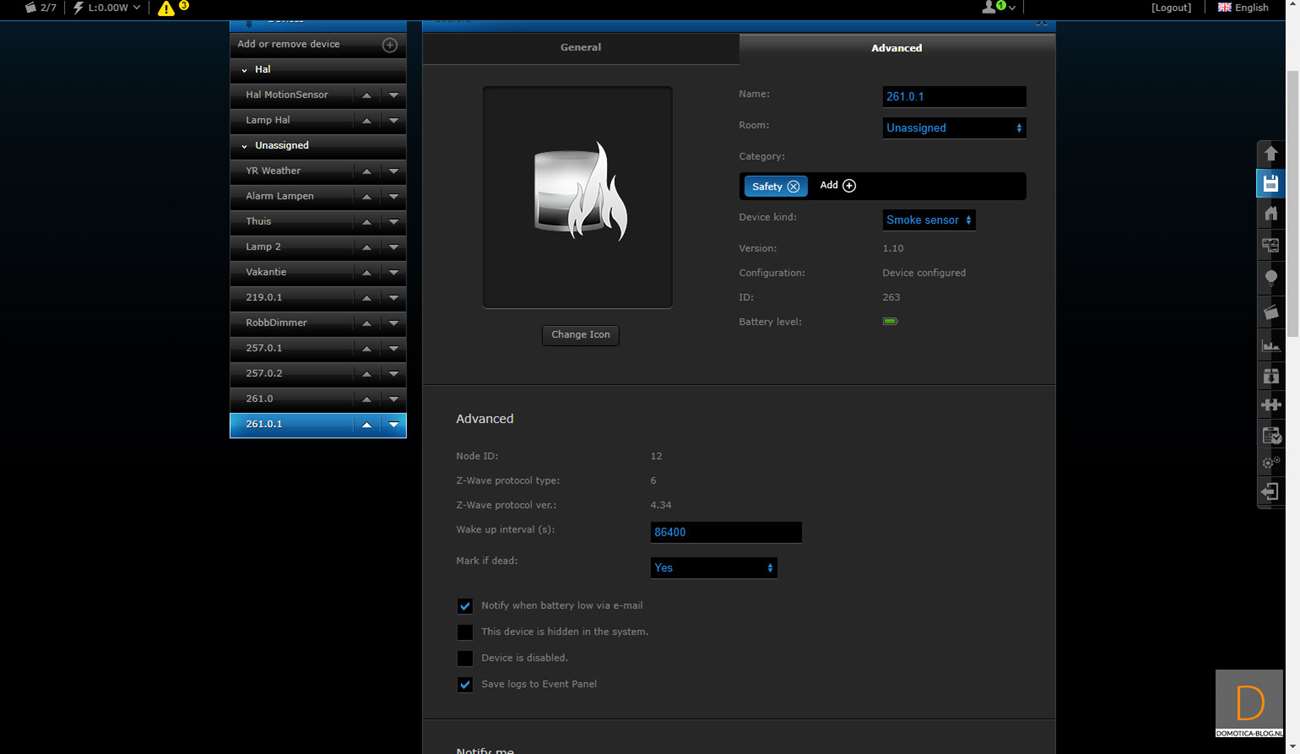The image size is (1300, 754).
Task: Click the clapperboard scenes icon in sidebar
Action: pyautogui.click(x=1271, y=312)
